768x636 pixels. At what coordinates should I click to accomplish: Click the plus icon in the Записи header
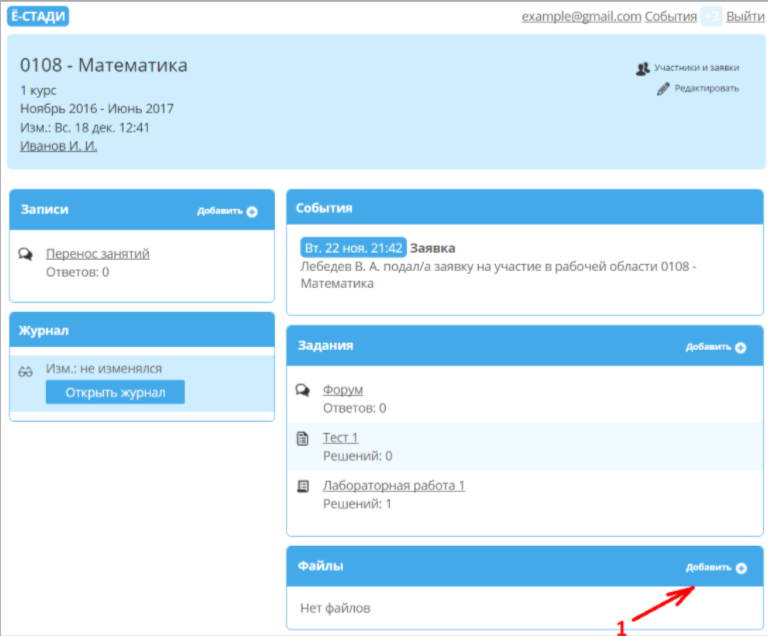coord(252,212)
